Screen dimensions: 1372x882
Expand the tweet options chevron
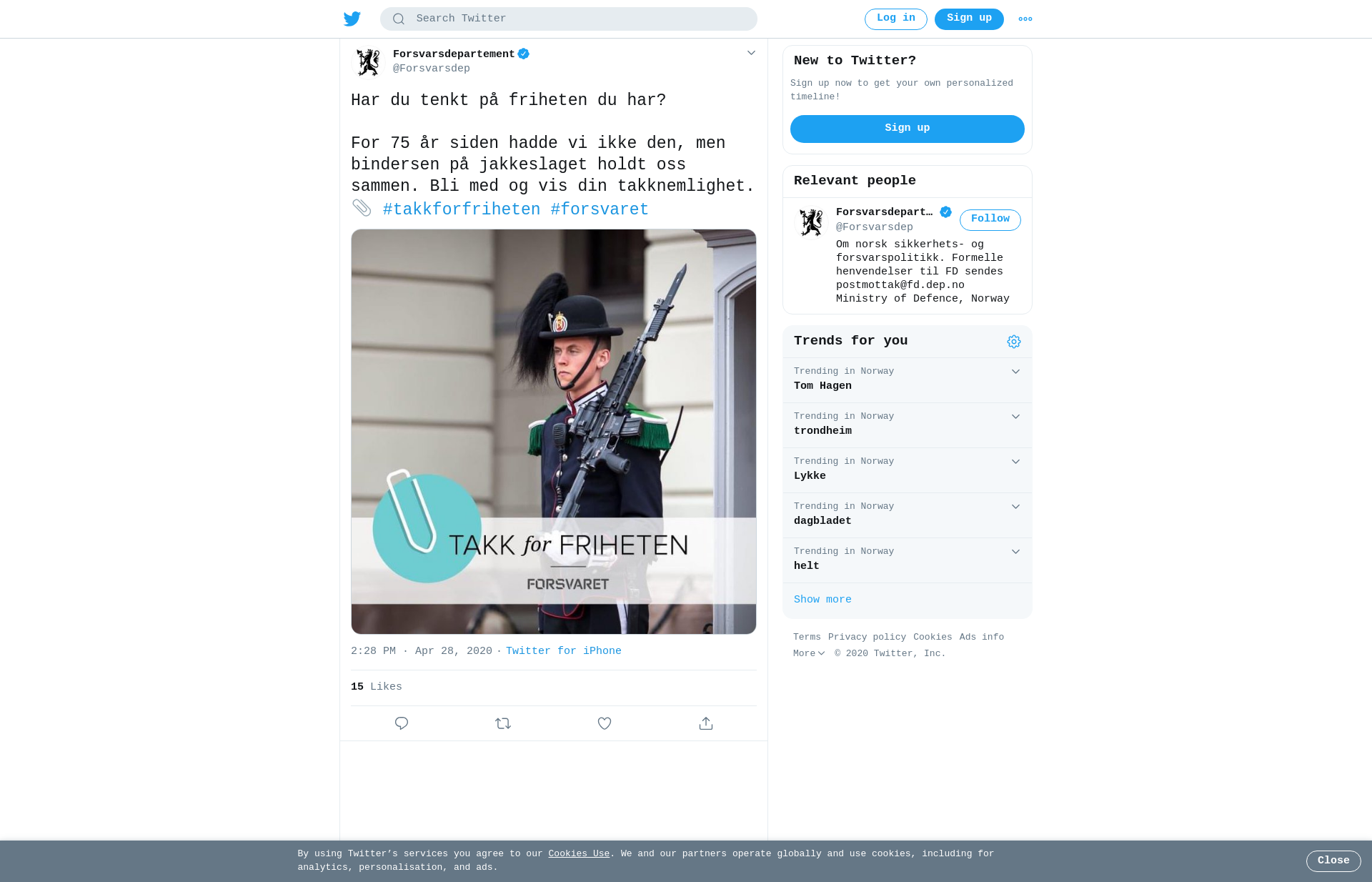[x=751, y=53]
